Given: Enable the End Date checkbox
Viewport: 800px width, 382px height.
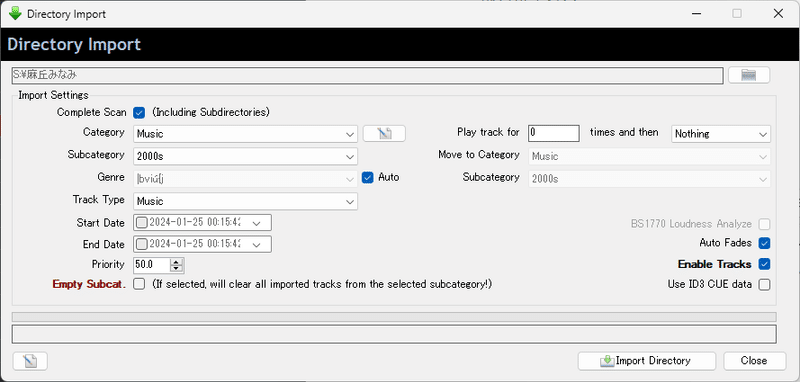Looking at the screenshot, I should 142,244.
